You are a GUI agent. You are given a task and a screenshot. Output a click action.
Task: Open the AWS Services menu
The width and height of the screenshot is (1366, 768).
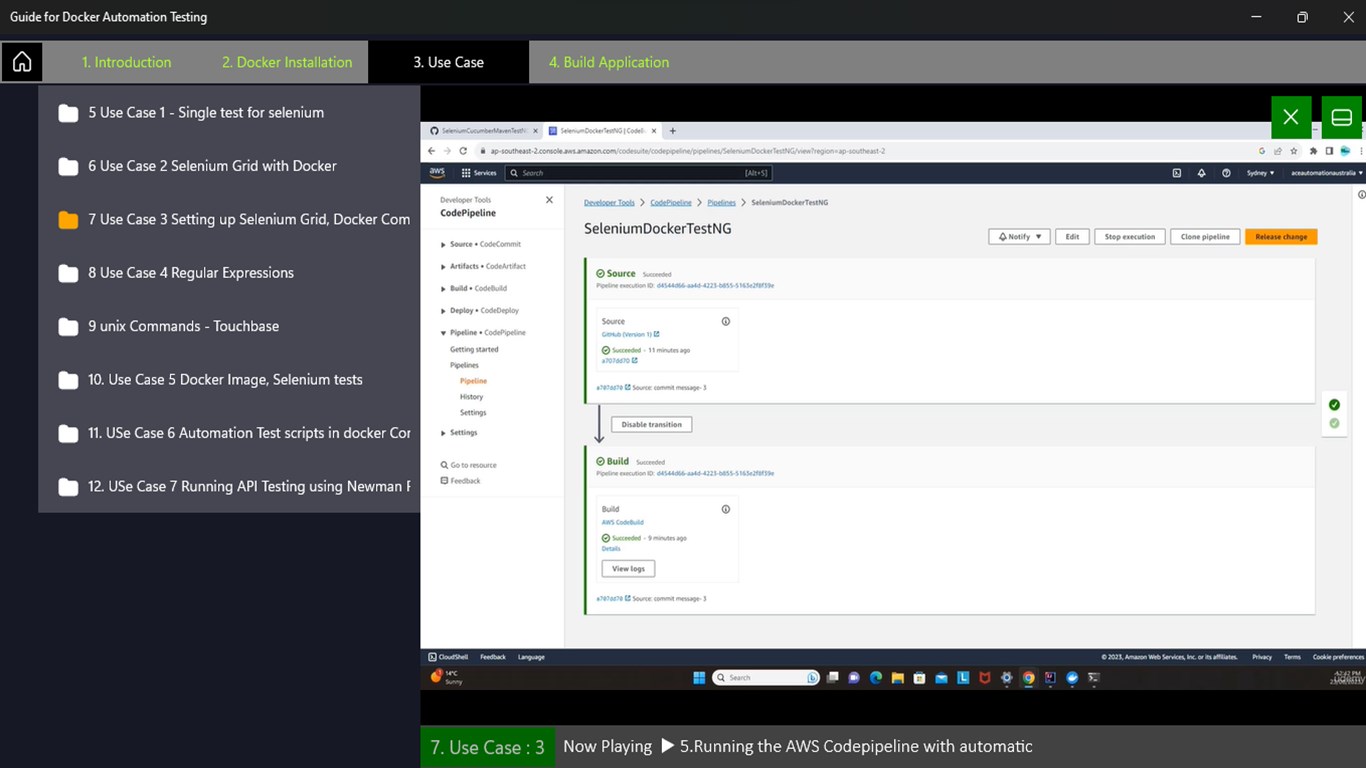tap(479, 173)
